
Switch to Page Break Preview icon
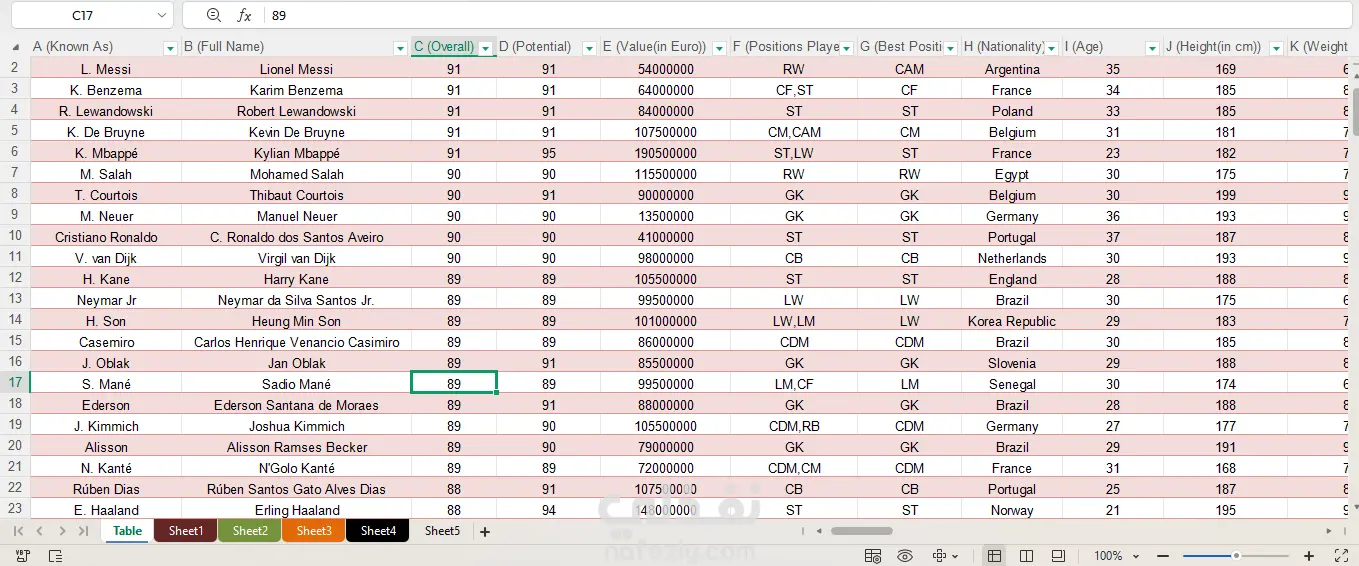pos(1026,556)
